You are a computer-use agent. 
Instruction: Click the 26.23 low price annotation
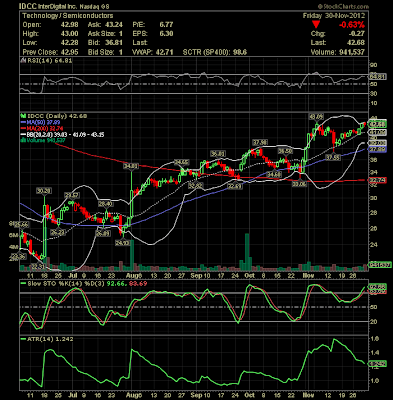tap(58, 232)
